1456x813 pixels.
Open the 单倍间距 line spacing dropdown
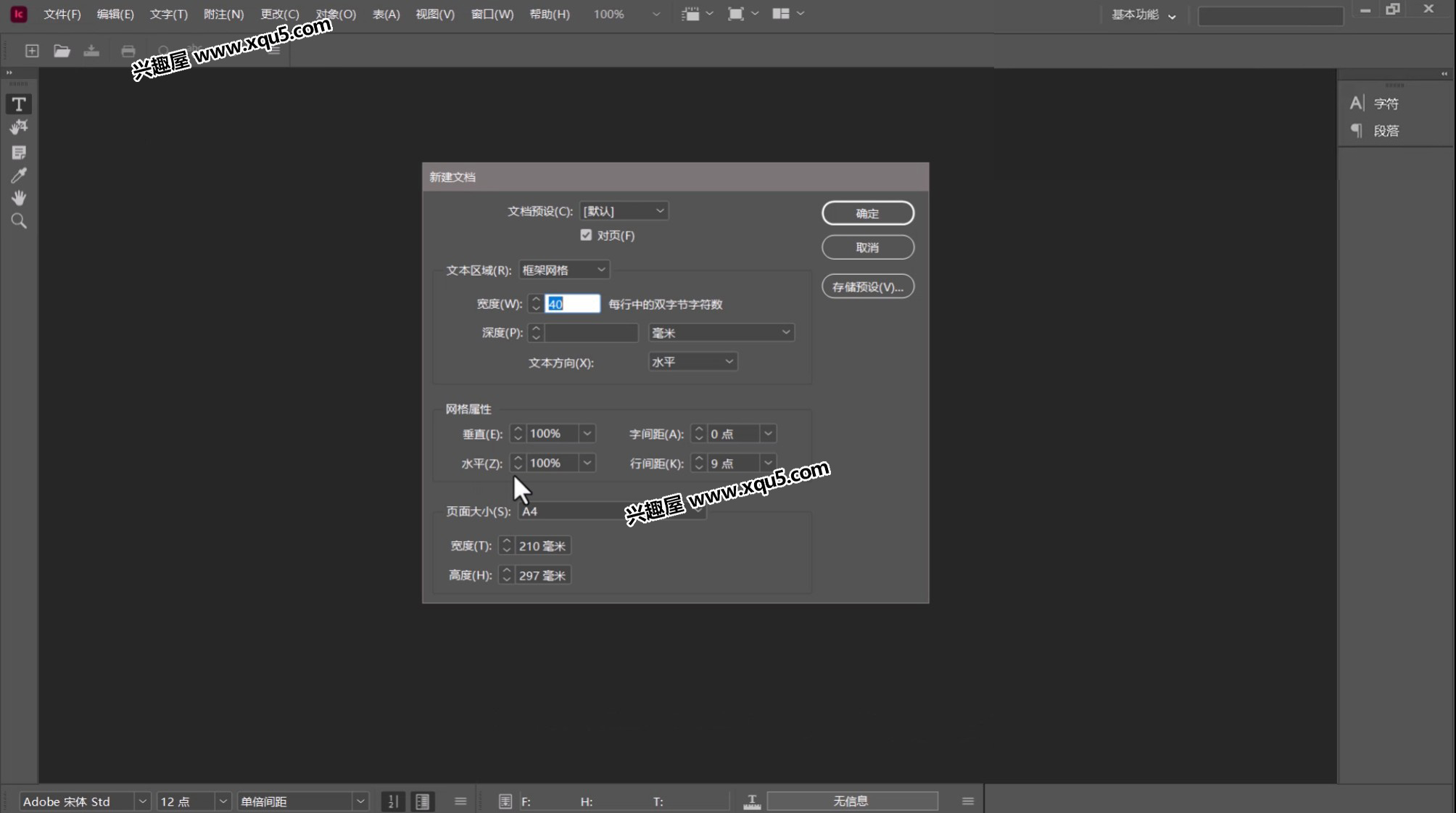click(360, 801)
